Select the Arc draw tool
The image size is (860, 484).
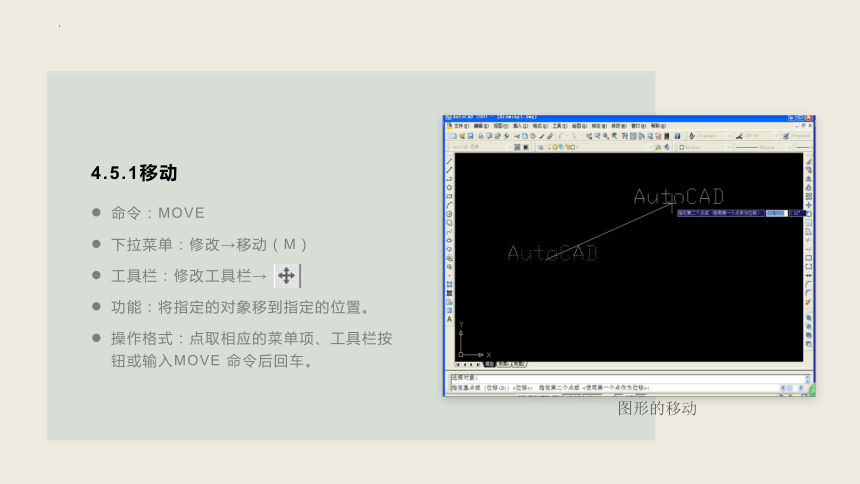449,205
